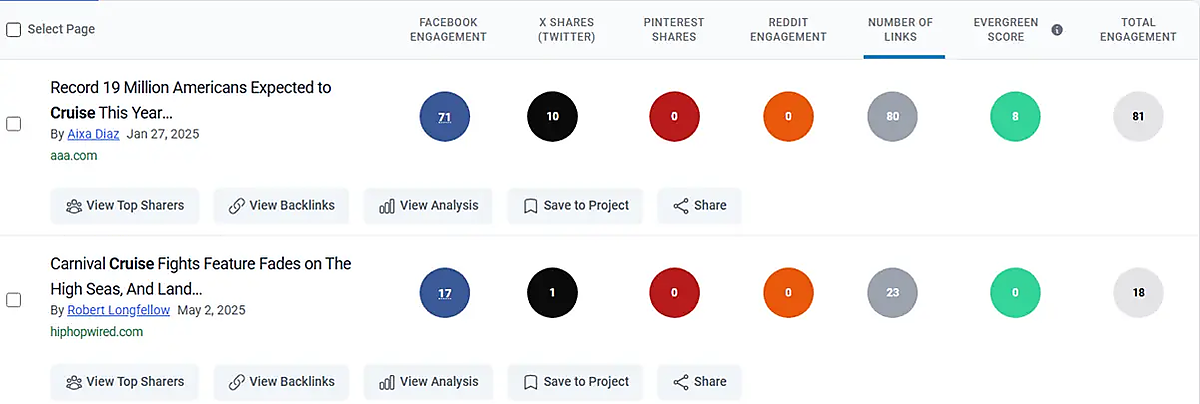This screenshot has height=404, width=1200.
Task: Click the Evergreen Score info icon
Action: [1057, 30]
